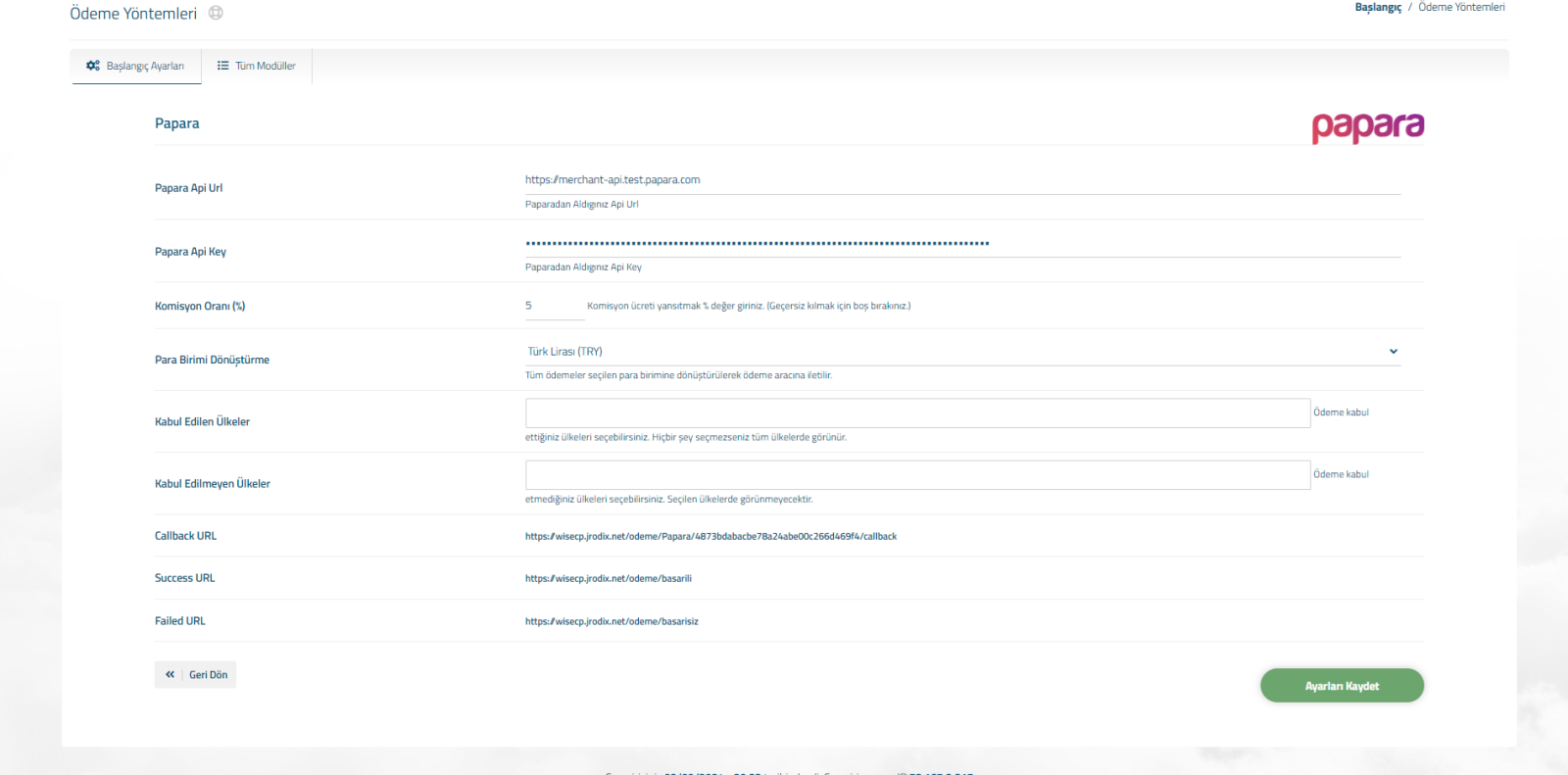Viewport: 1568px width, 775px height.
Task: Click the Komisyon Oranı (%) label
Action: (200, 306)
